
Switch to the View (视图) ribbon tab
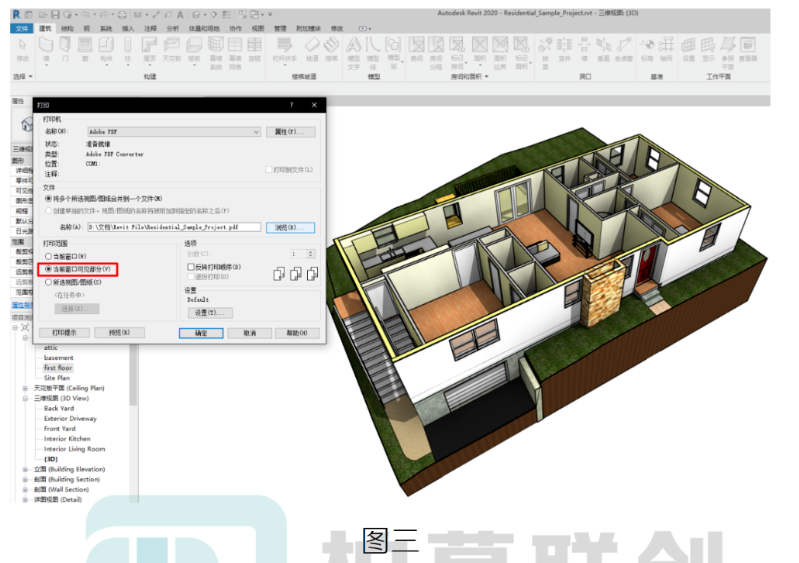pos(258,29)
